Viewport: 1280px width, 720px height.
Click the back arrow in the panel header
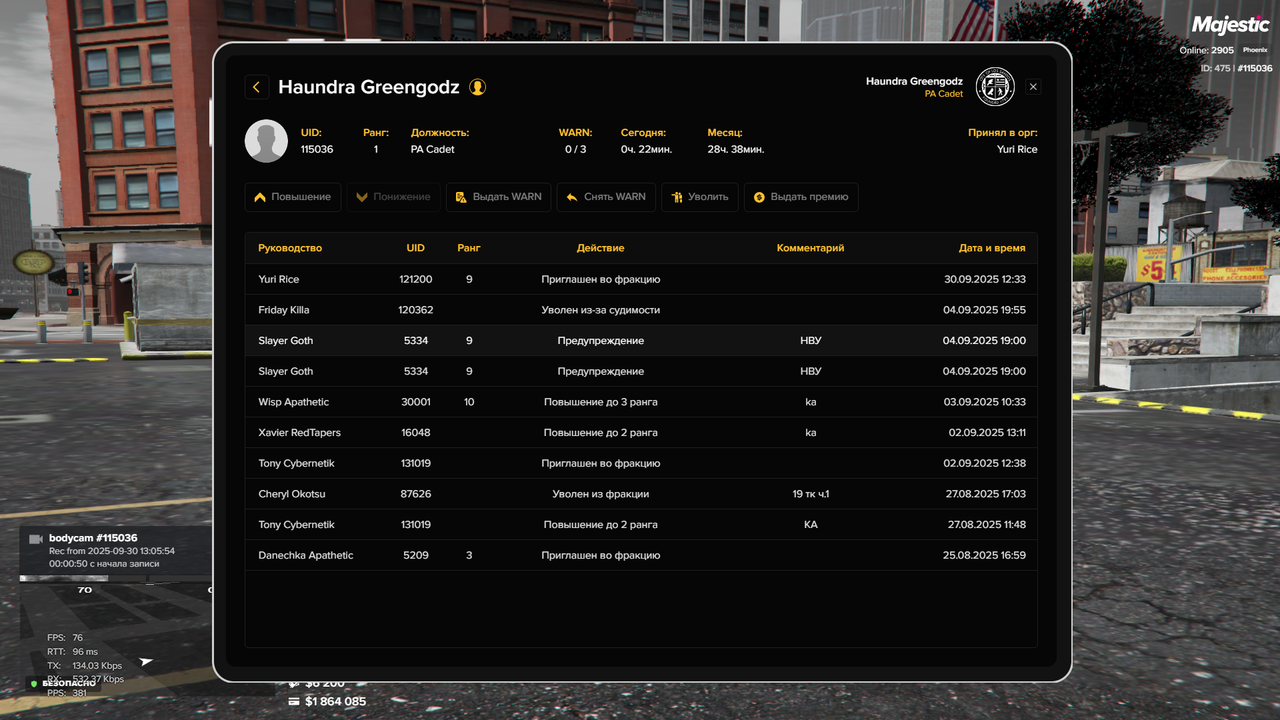point(257,87)
